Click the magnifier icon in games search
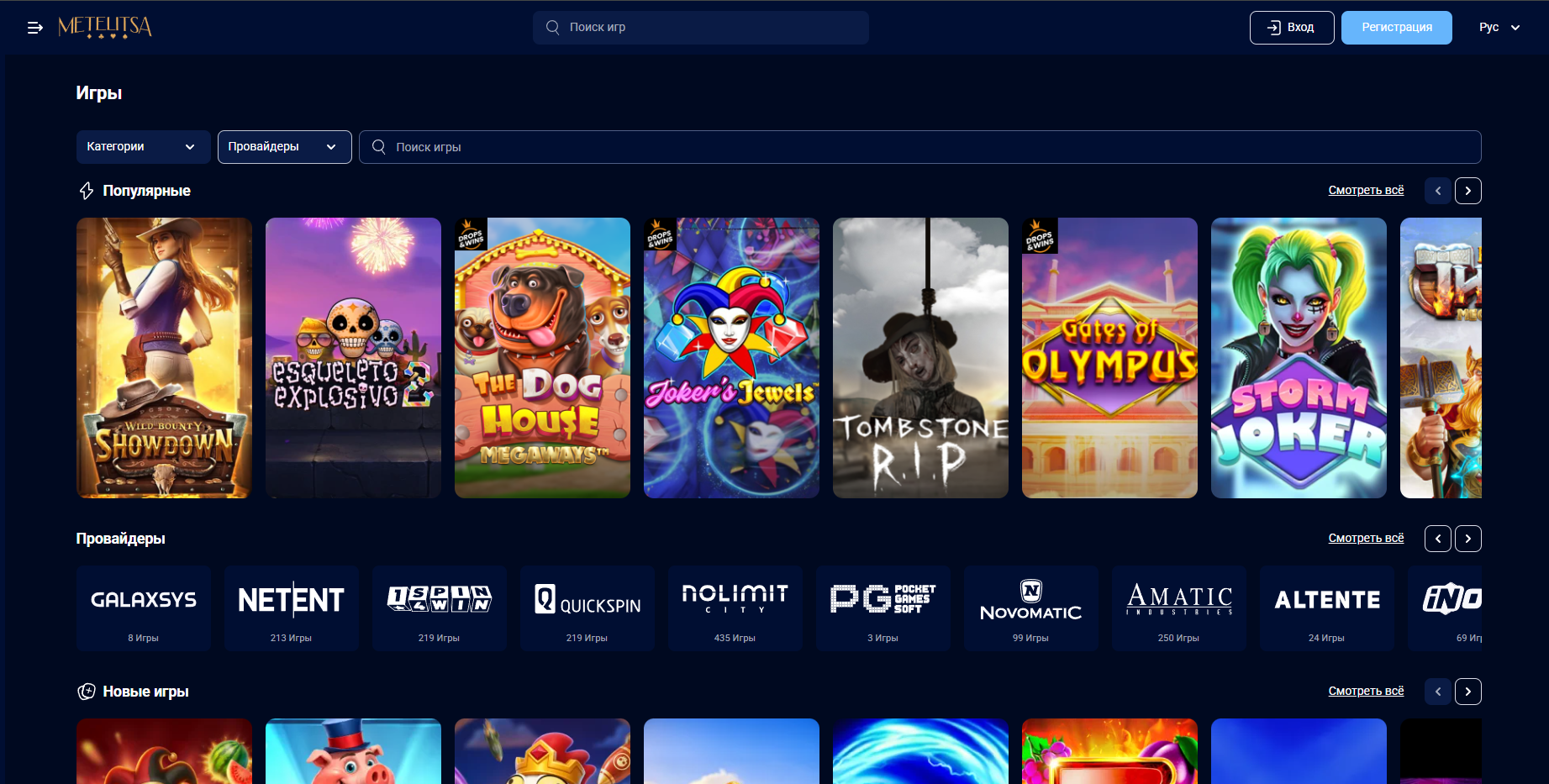The image size is (1549, 784). pyautogui.click(x=379, y=147)
